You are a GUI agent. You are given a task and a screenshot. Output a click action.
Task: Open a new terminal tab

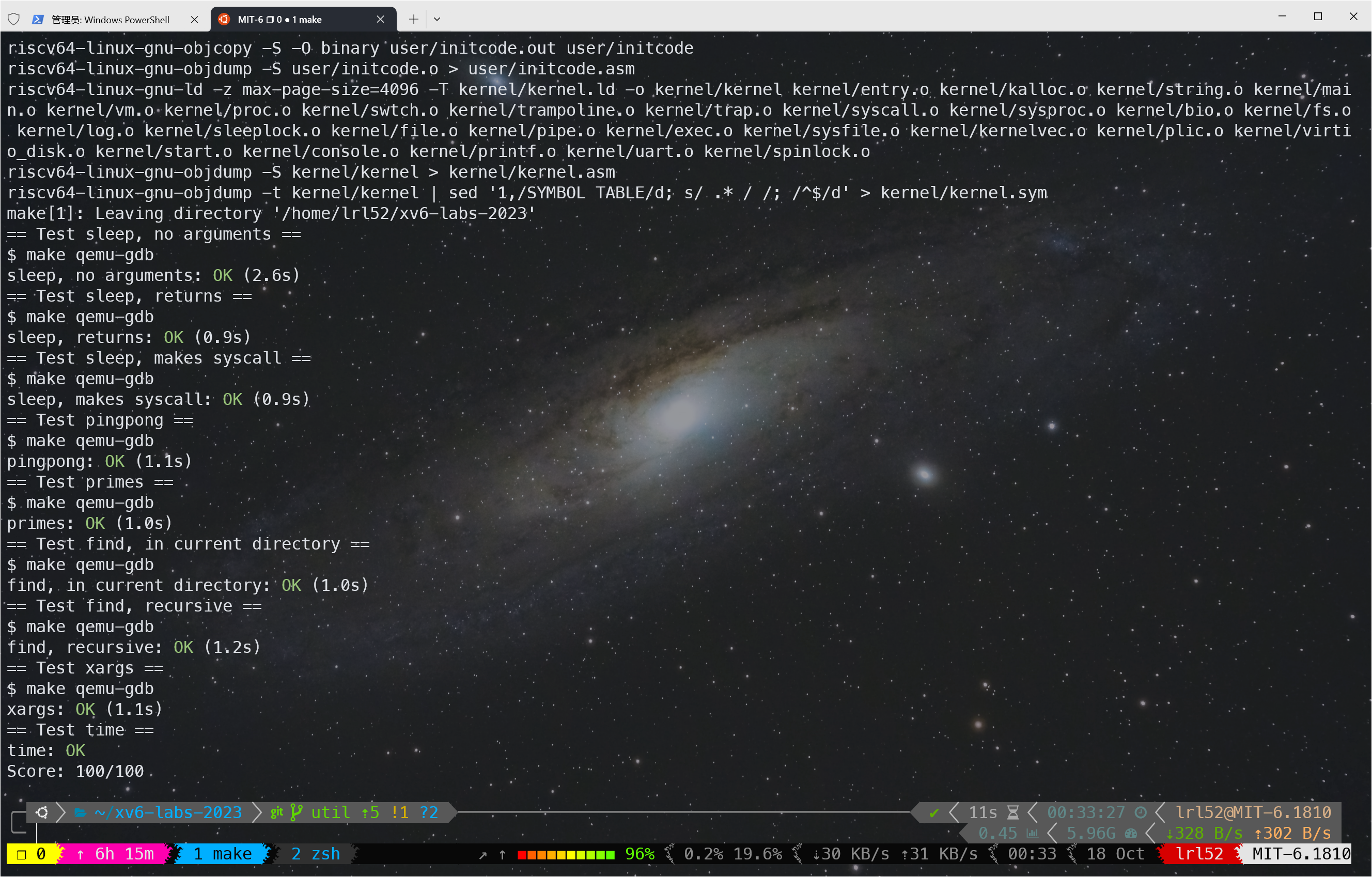414,20
